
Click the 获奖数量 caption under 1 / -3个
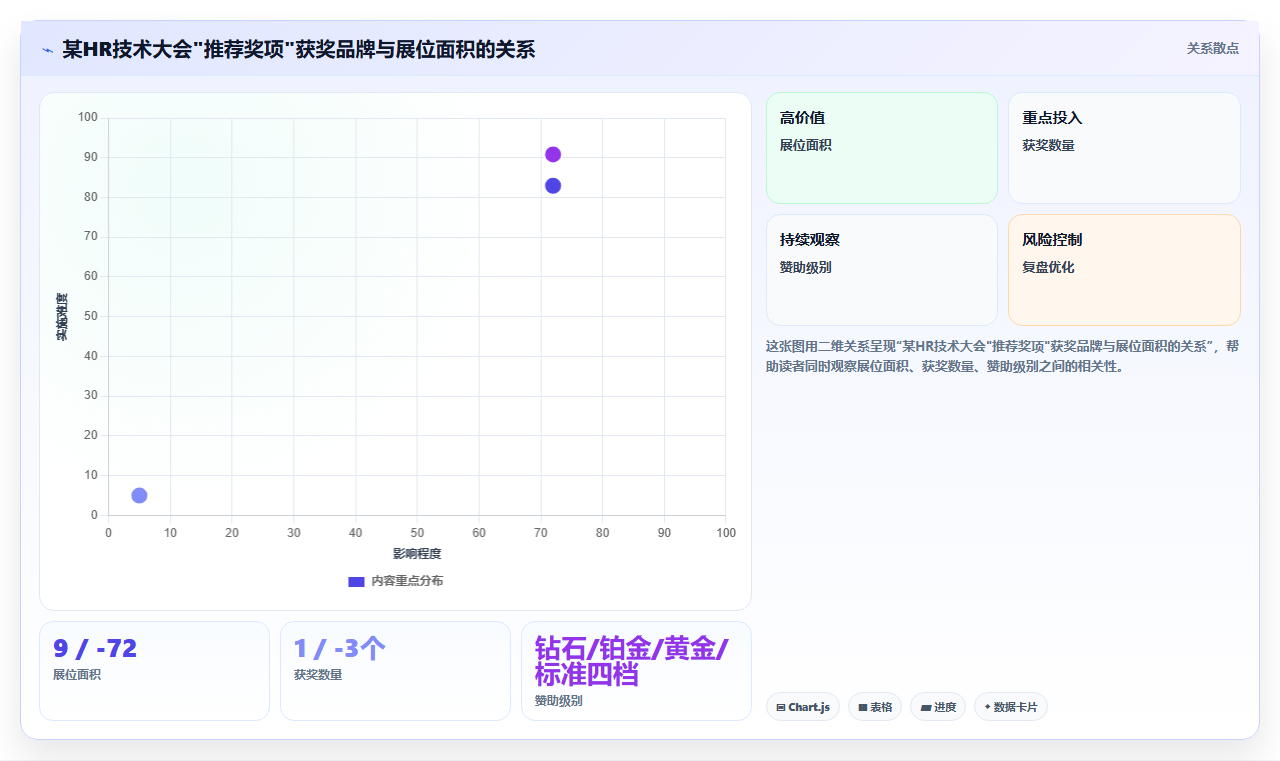318,675
